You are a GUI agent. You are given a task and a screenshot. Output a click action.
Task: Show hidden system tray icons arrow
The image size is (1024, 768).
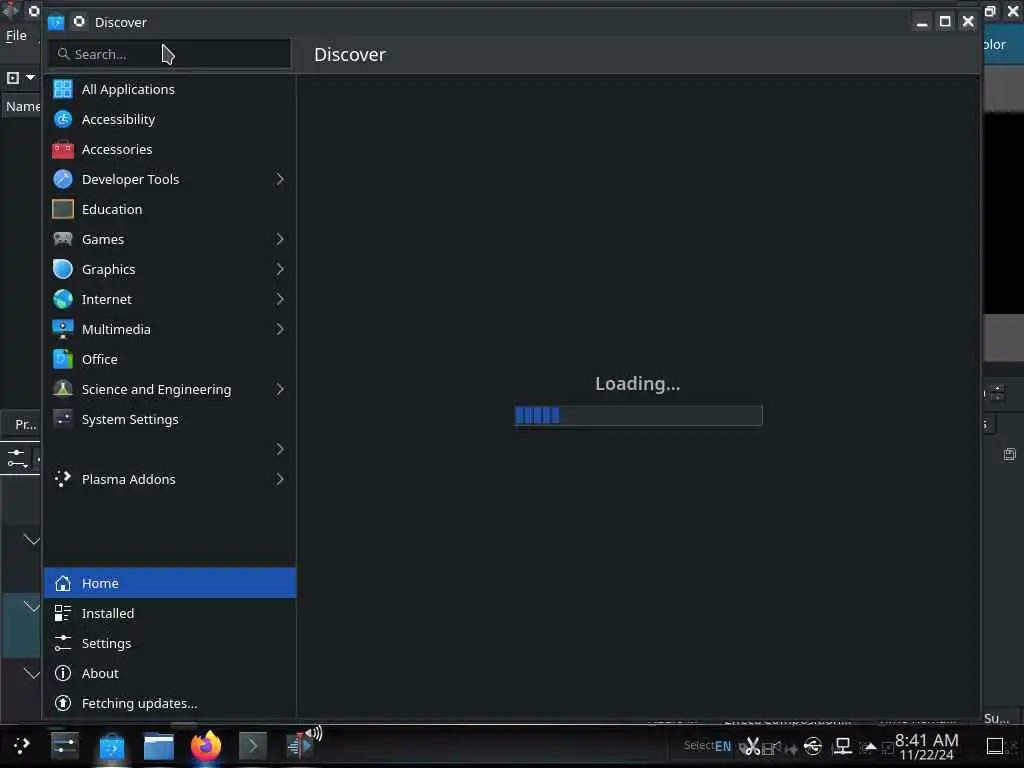click(x=870, y=746)
